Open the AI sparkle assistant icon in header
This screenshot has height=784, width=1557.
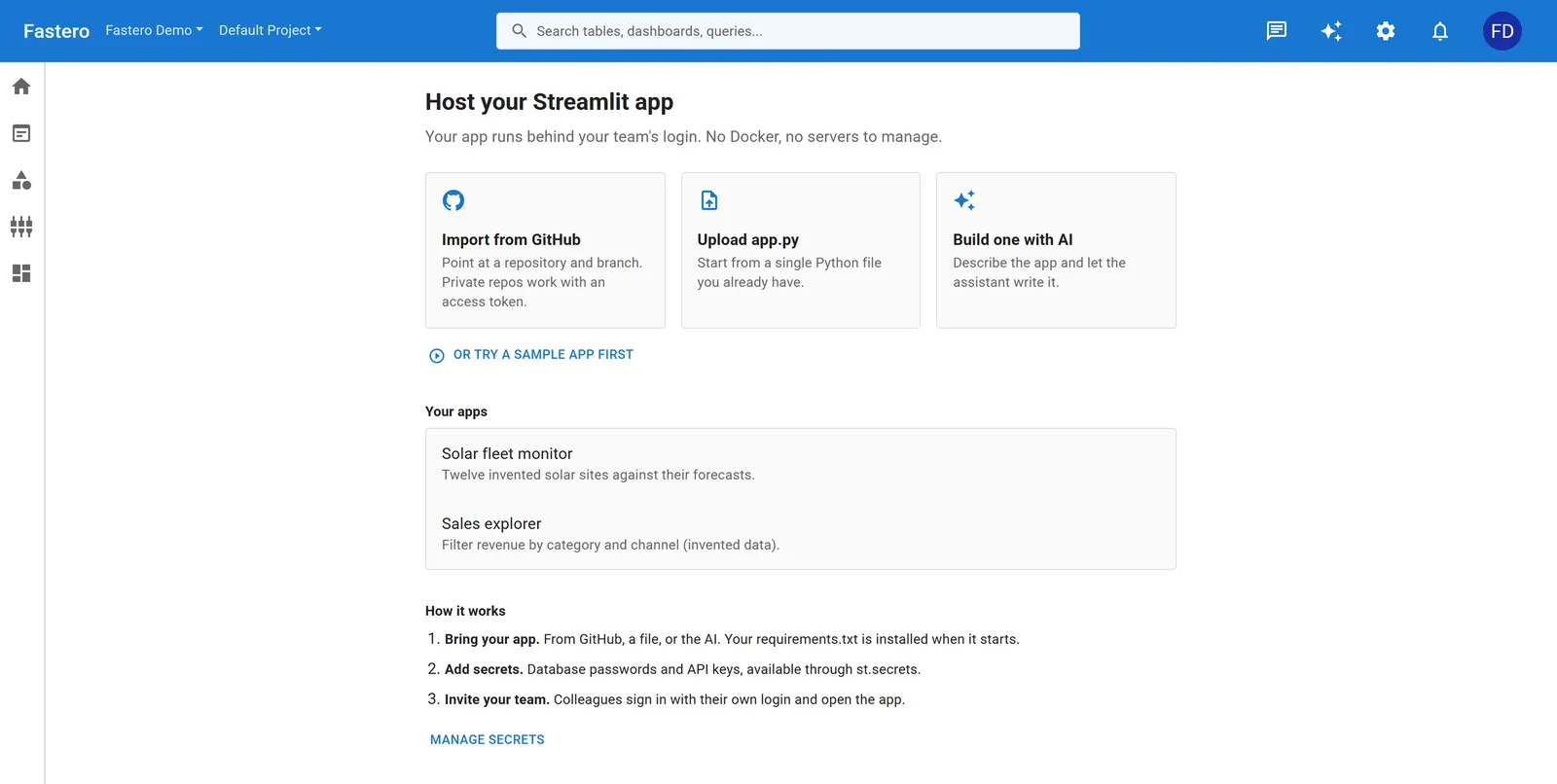tap(1331, 31)
